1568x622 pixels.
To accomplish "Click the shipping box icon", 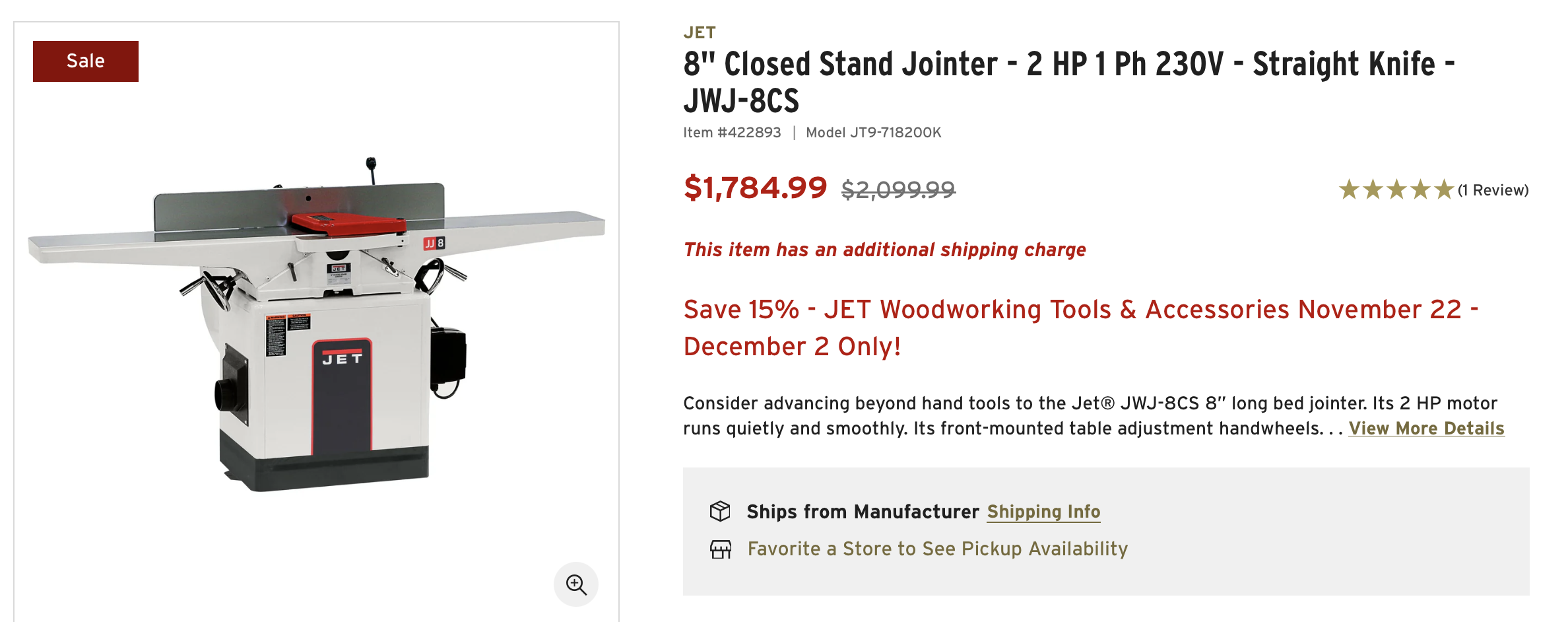I will click(720, 511).
